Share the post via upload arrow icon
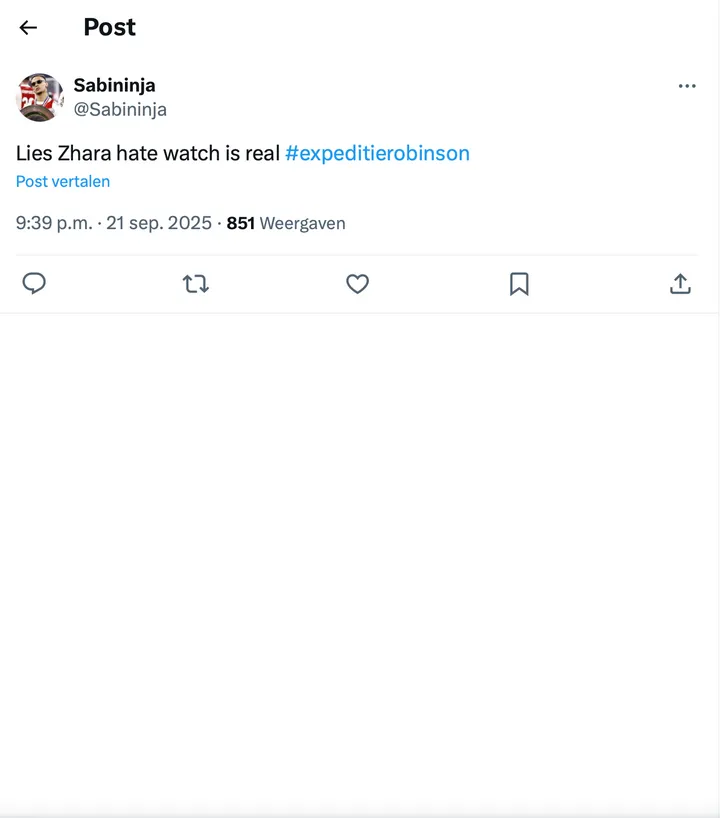Screen dimensions: 720x818 click(x=680, y=284)
